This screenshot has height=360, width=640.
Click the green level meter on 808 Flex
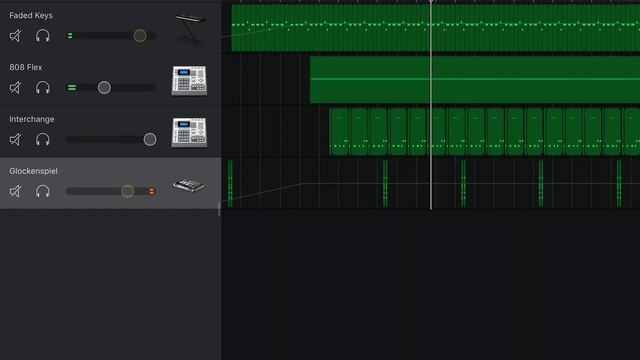(72, 87)
